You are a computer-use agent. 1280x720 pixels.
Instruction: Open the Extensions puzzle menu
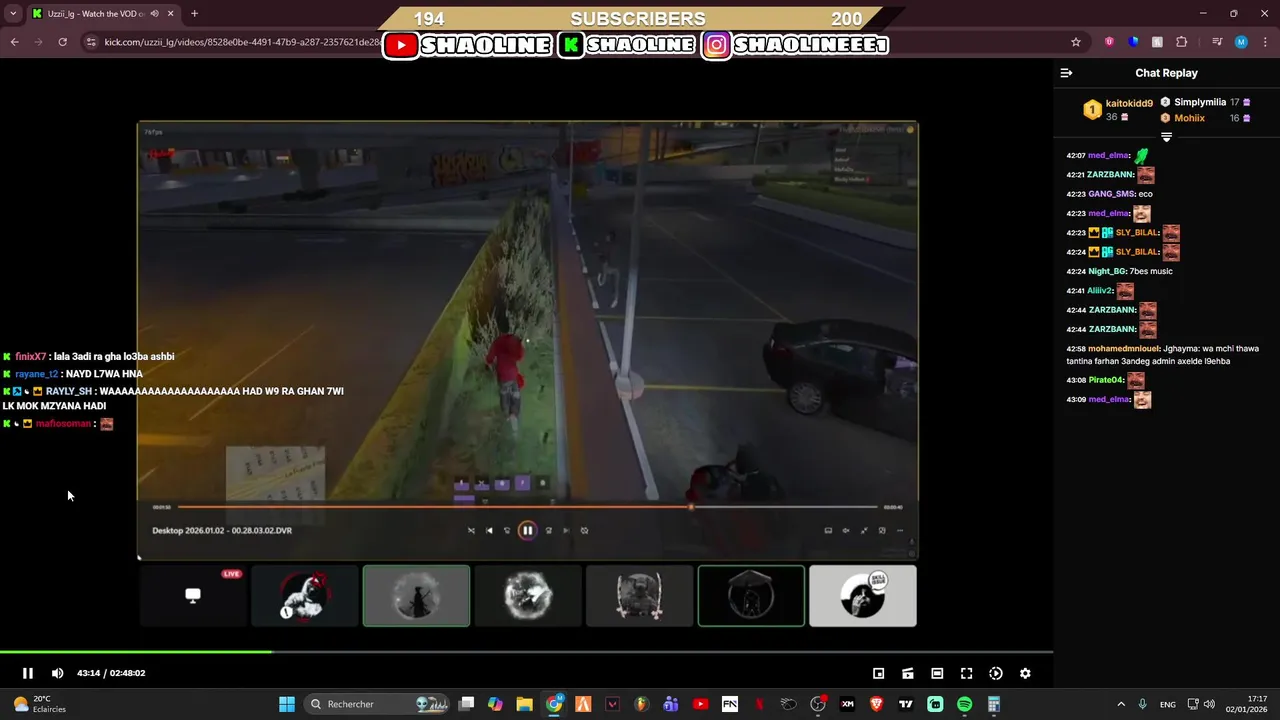pos(1181,42)
